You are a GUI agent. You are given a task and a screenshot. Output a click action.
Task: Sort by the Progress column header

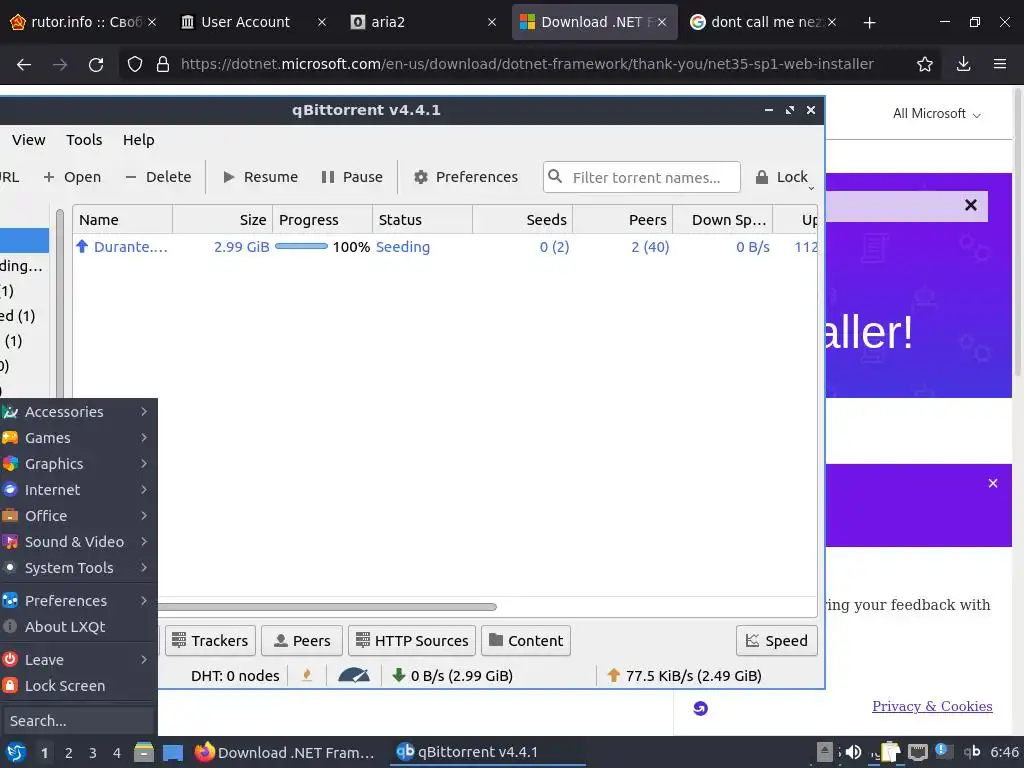[x=323, y=220]
